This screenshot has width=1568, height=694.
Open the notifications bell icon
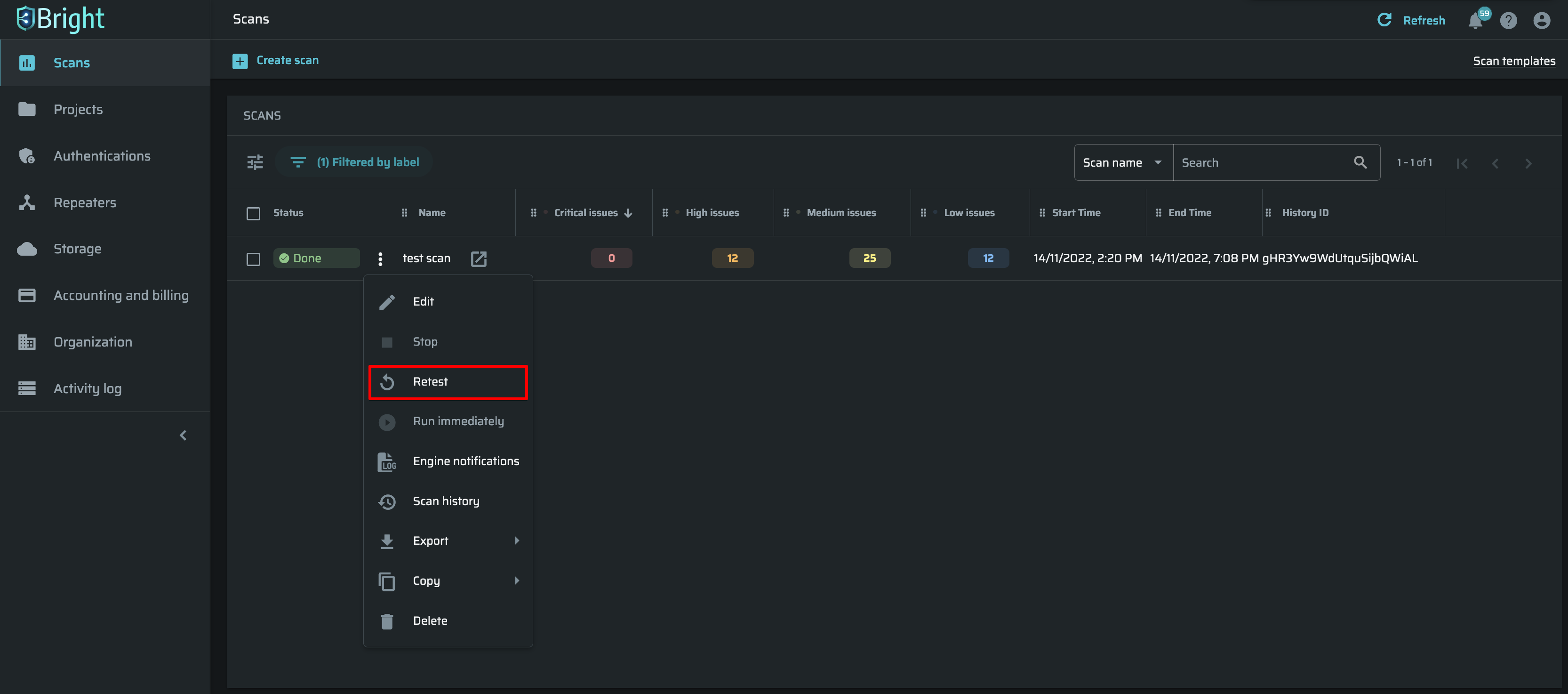coord(1475,21)
